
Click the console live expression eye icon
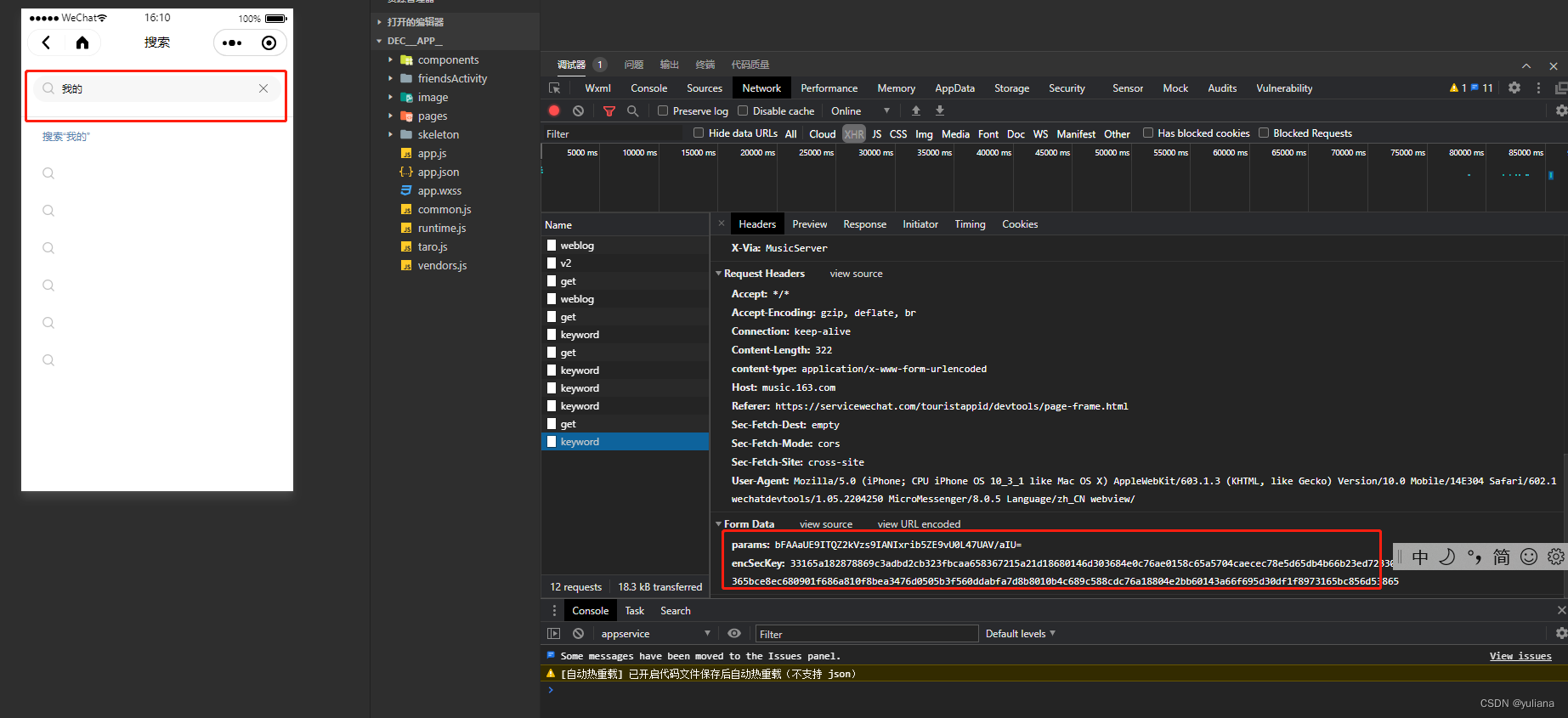[734, 633]
